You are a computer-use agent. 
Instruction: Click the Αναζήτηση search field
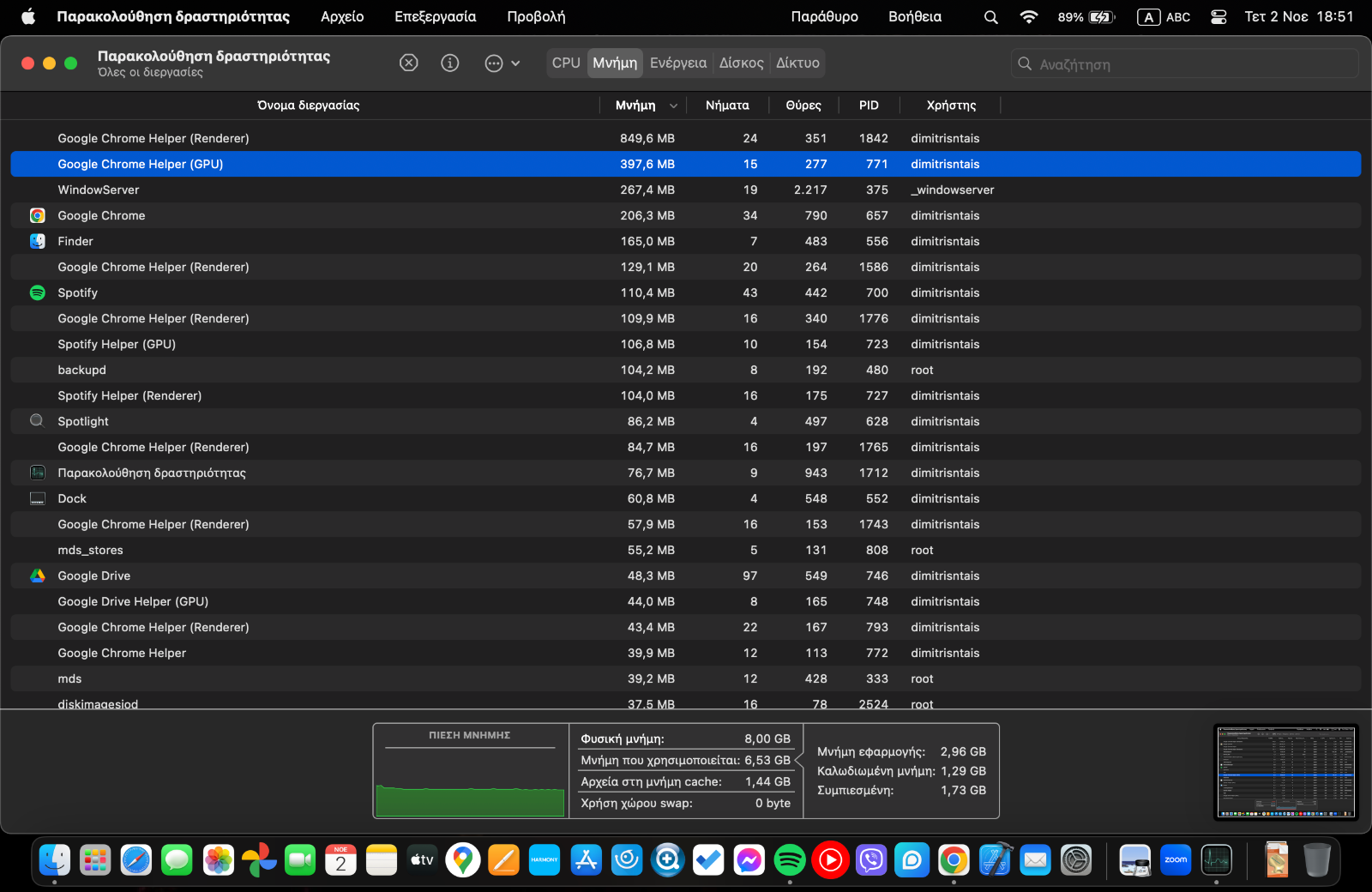tap(1185, 63)
